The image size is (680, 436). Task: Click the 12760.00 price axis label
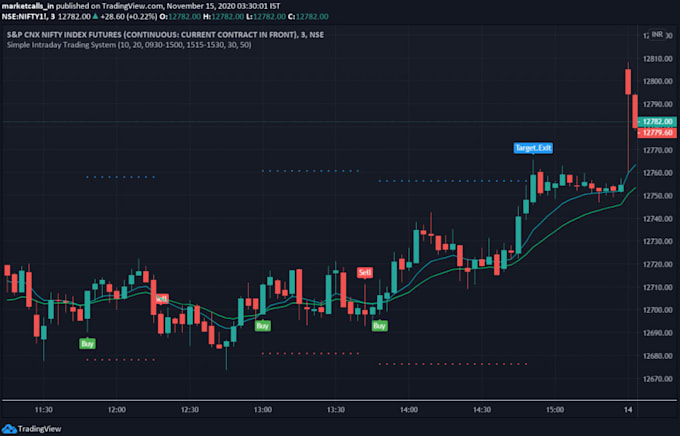pos(657,173)
